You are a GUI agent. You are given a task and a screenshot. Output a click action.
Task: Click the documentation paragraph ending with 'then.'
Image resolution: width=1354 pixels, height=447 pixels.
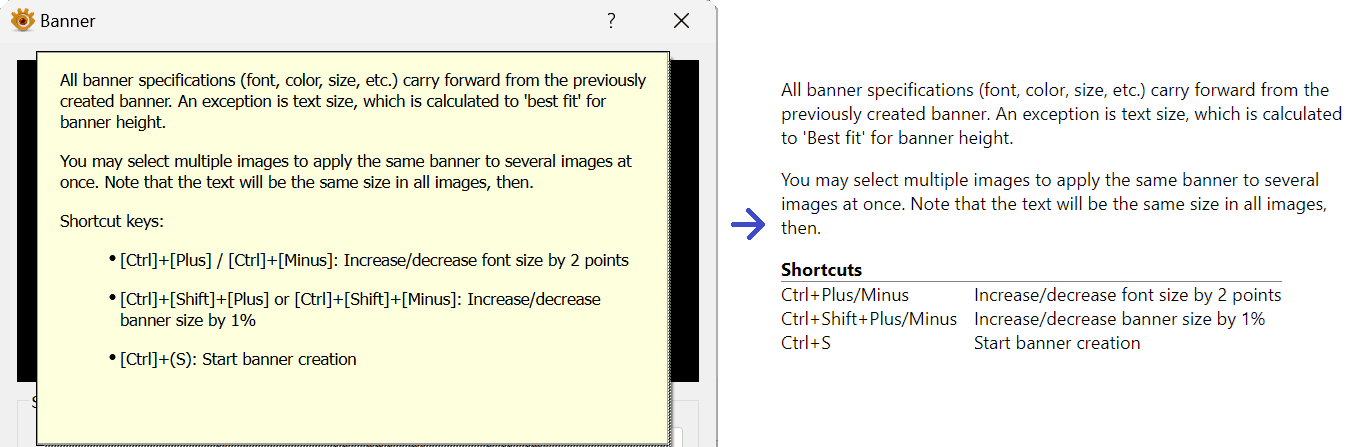pyautogui.click(x=1055, y=204)
